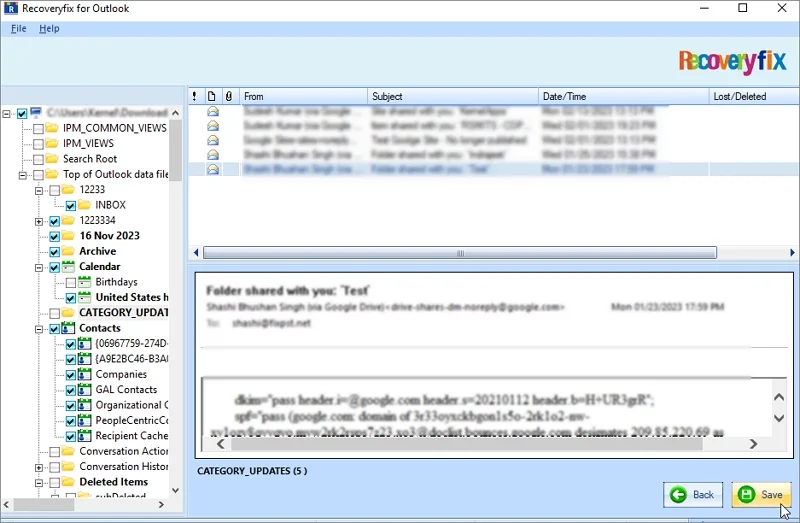
Task: Click the green arrow icon on Back
Action: [678, 494]
